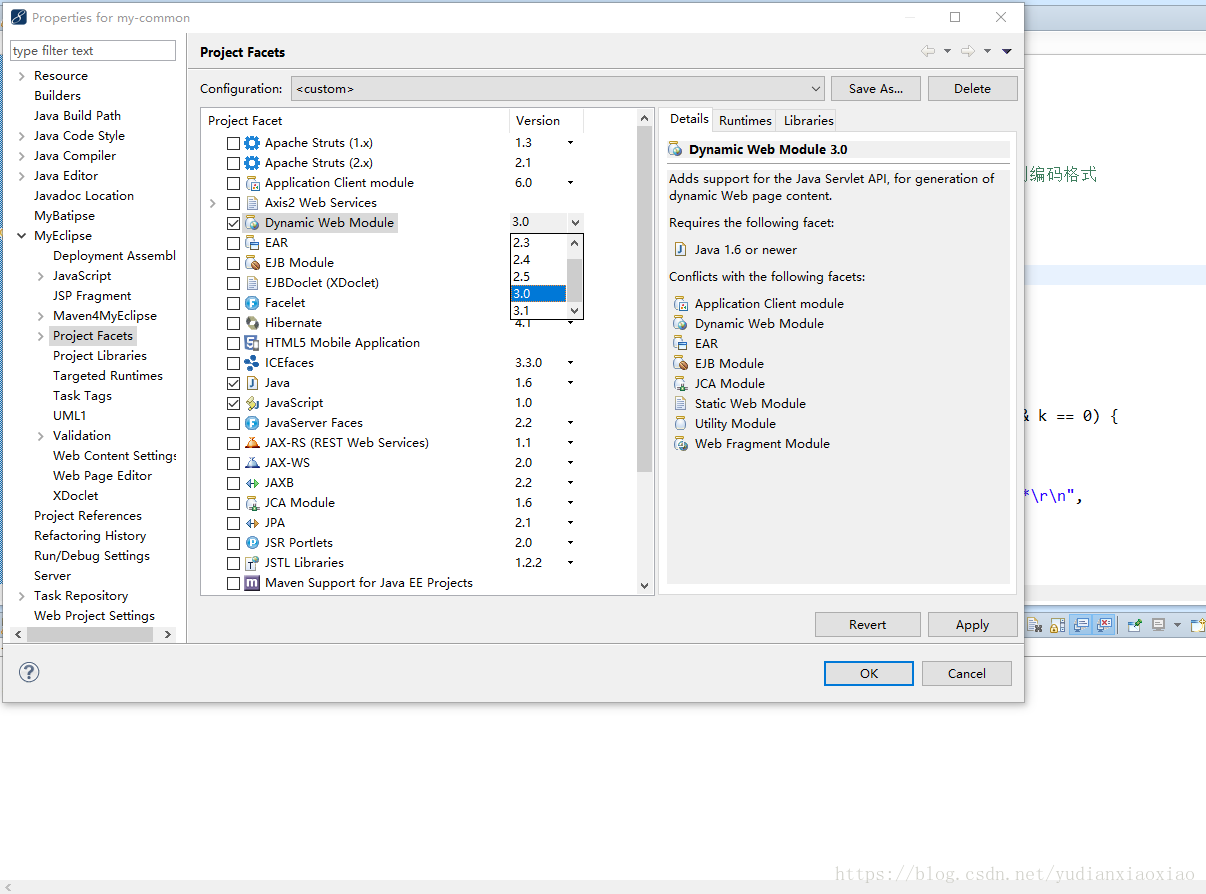Select the Details tab
Screen dimensions: 1206x894
(x=689, y=119)
